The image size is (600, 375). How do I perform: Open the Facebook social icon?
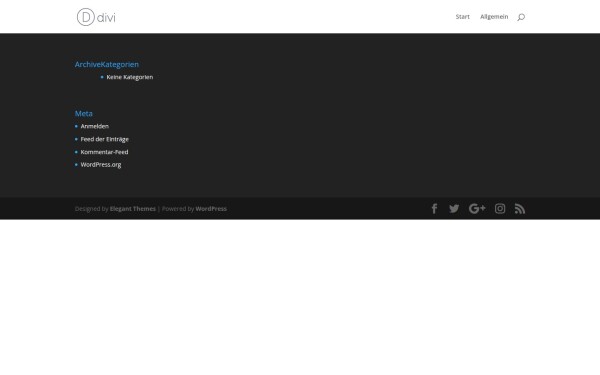point(434,209)
